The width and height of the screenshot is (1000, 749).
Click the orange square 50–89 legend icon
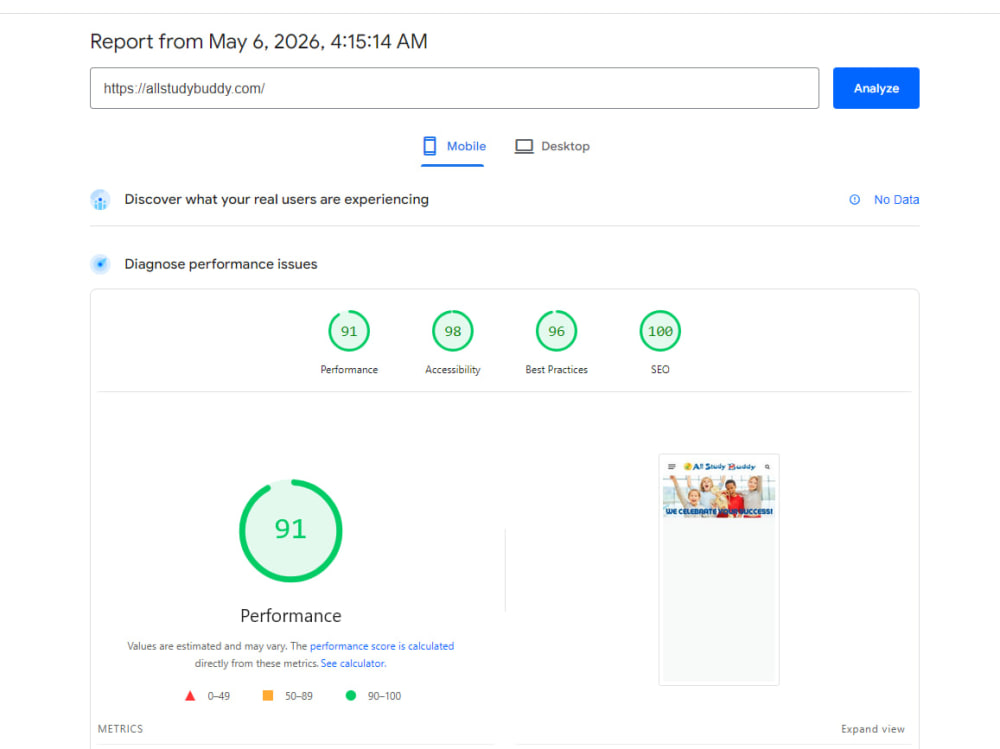(268, 695)
